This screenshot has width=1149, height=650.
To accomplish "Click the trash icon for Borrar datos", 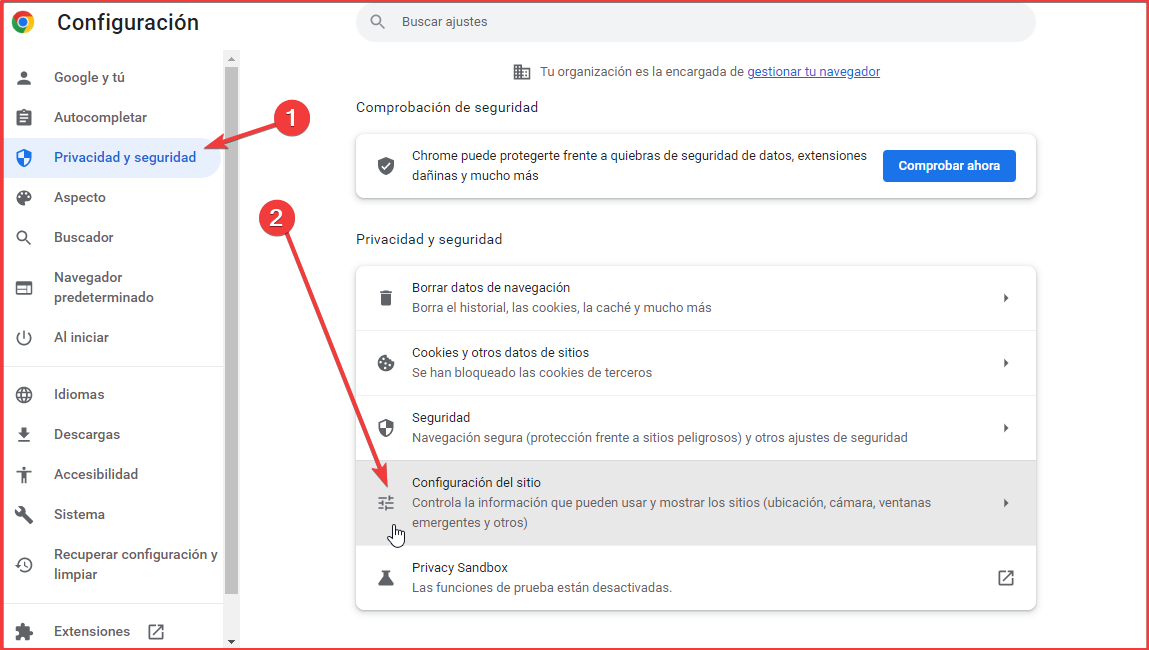I will coord(385,298).
